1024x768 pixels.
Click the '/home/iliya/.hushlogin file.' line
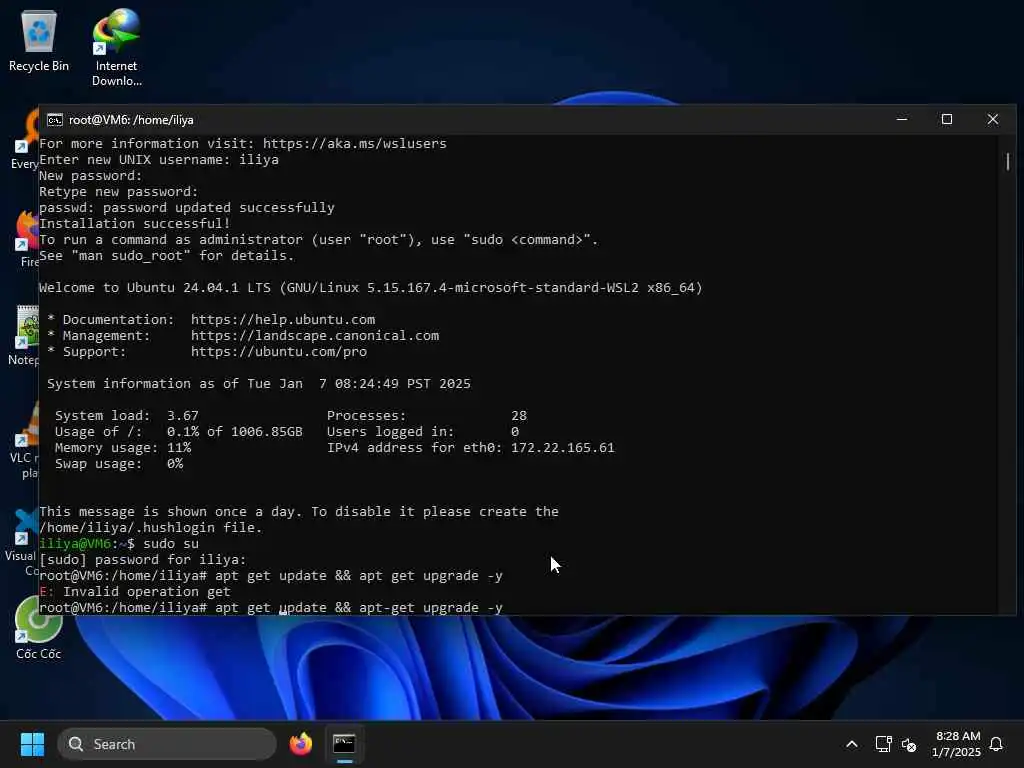tap(151, 528)
